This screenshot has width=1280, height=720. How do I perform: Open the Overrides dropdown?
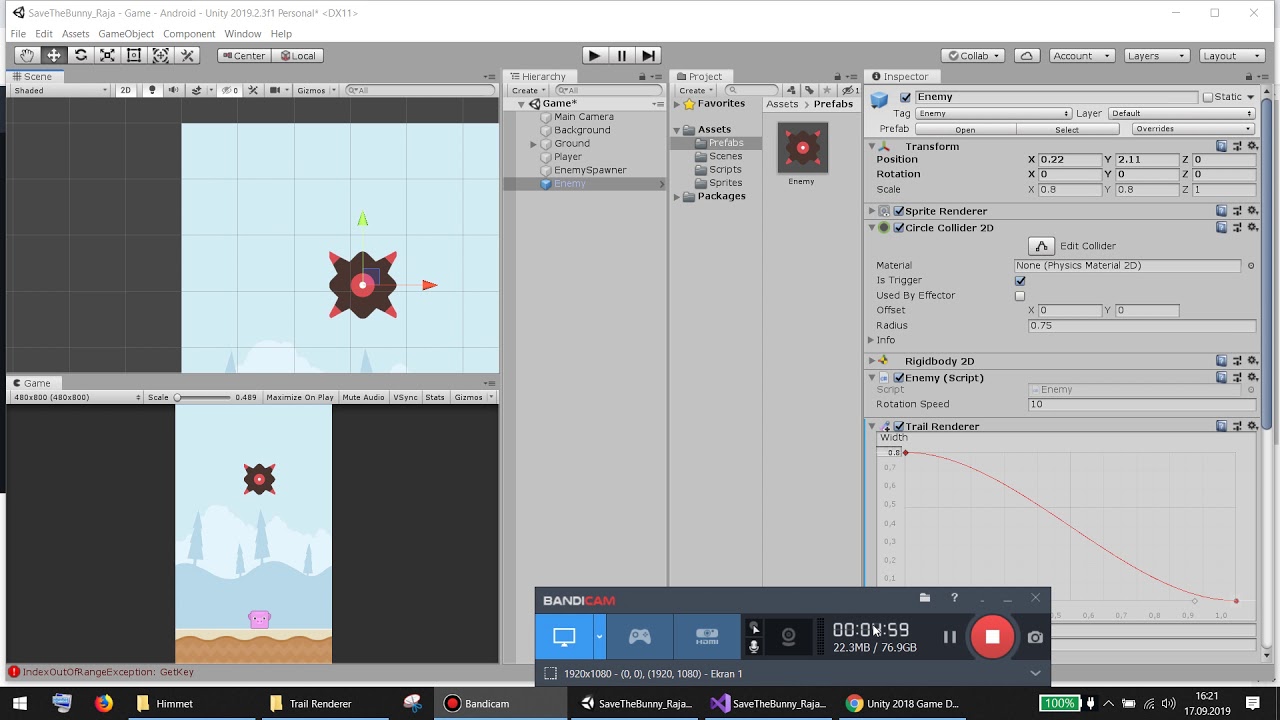(1193, 129)
